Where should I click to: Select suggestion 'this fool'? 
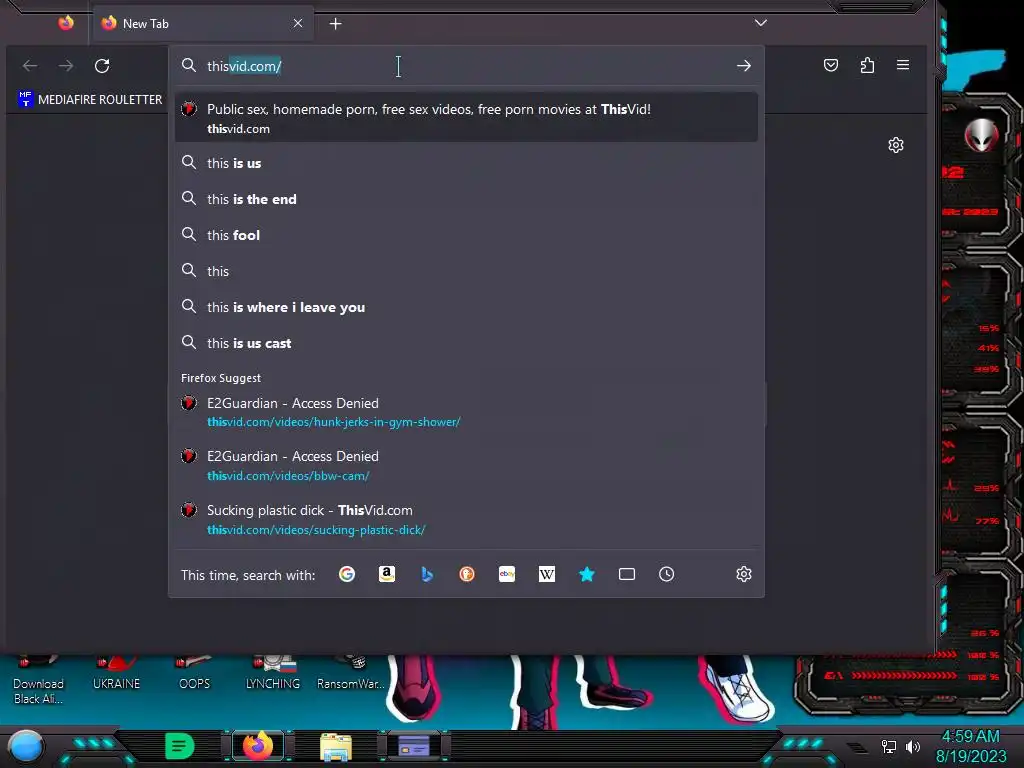tap(466, 235)
